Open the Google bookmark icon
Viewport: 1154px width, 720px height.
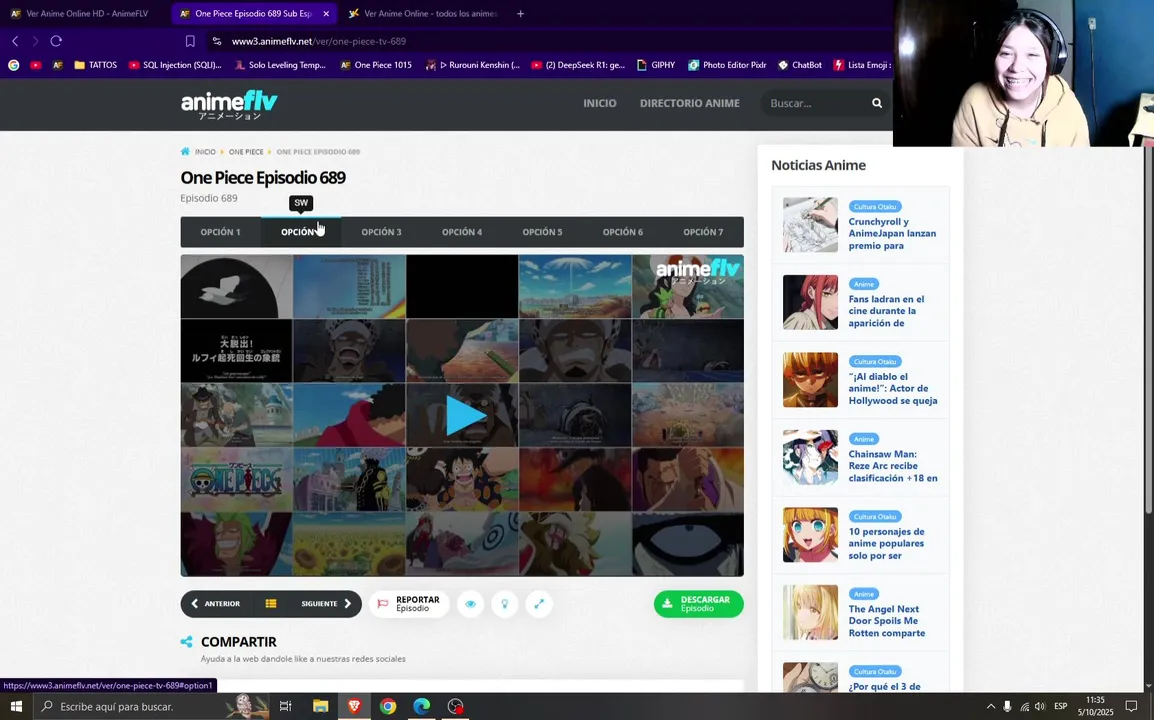[13, 65]
